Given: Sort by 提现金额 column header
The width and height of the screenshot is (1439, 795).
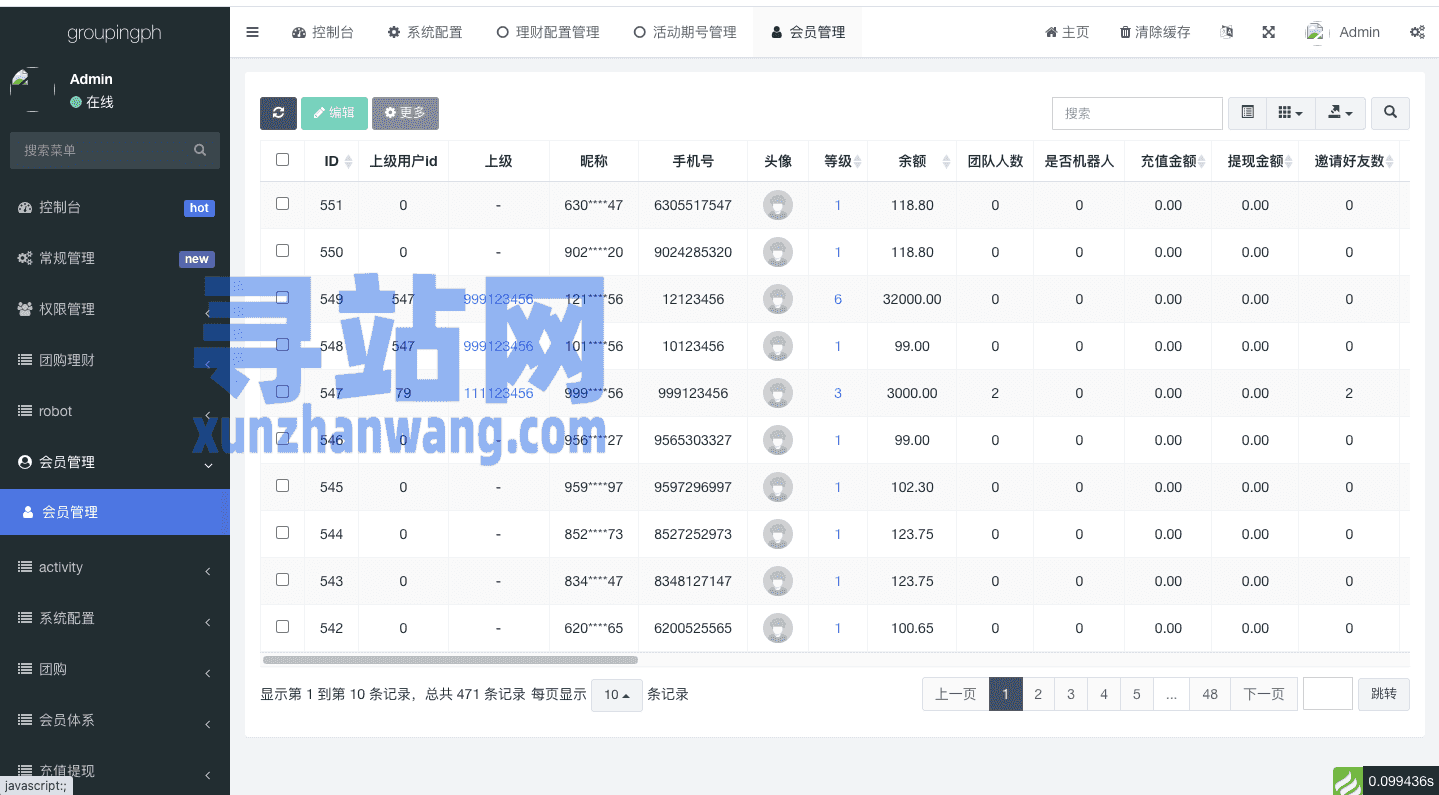Looking at the screenshot, I should tap(1255, 161).
